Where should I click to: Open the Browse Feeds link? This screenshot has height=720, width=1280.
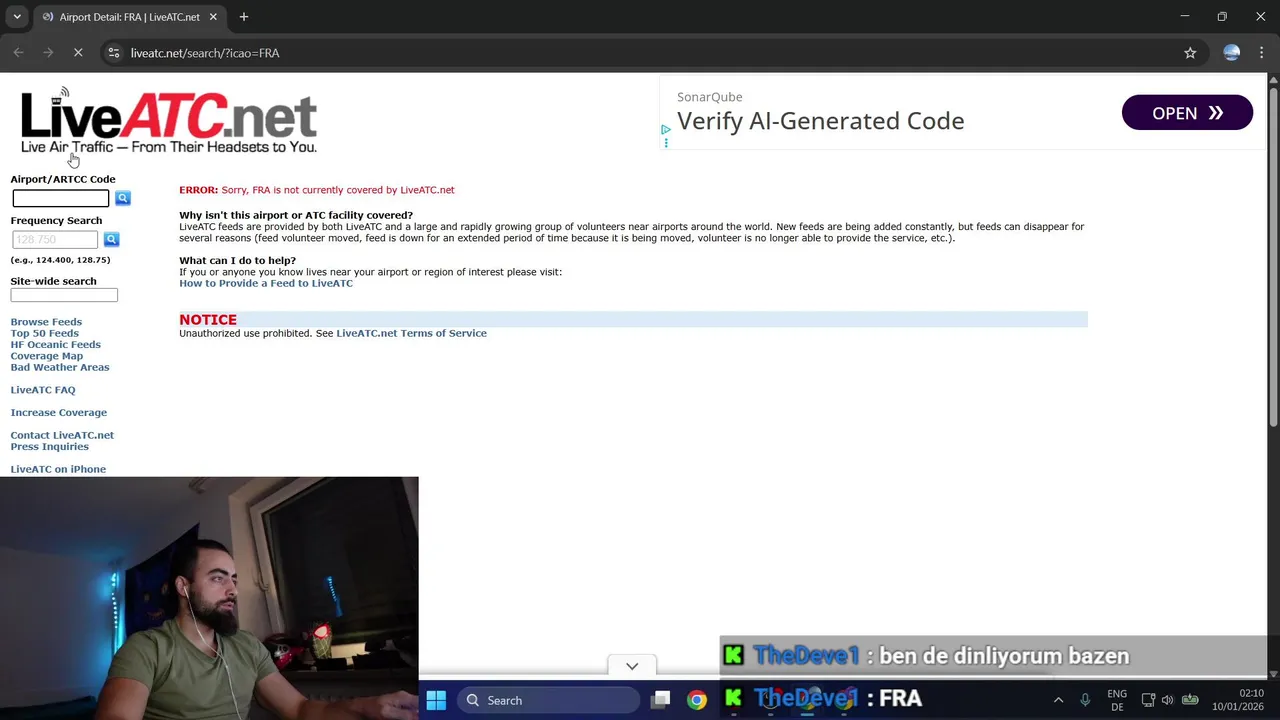(46, 322)
